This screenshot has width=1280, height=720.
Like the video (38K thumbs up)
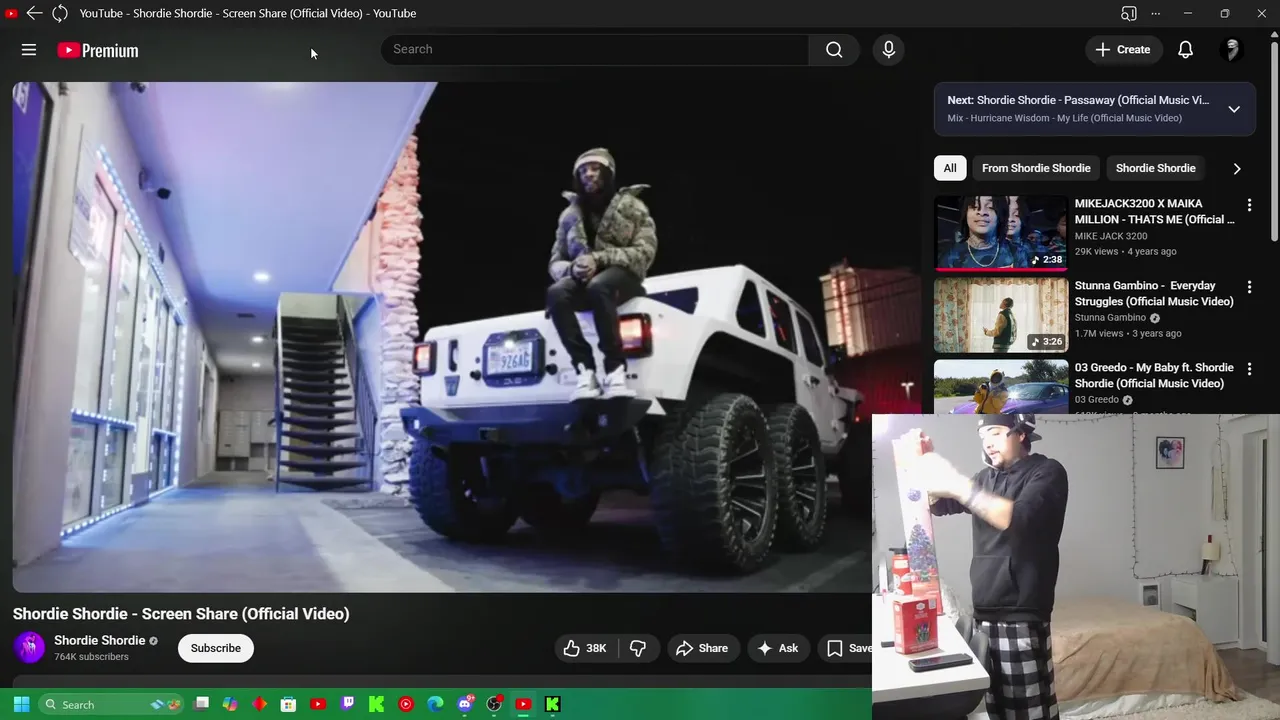586,648
